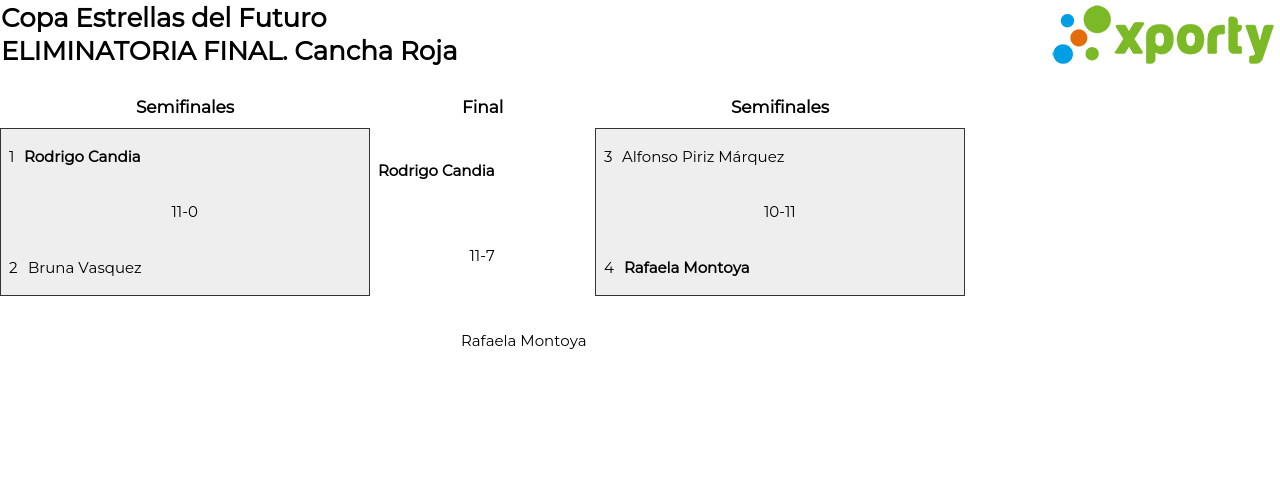Screen dimensions: 1280x481
Task: Click seed number 4 beside Rafaela Montoya
Action: [609, 268]
